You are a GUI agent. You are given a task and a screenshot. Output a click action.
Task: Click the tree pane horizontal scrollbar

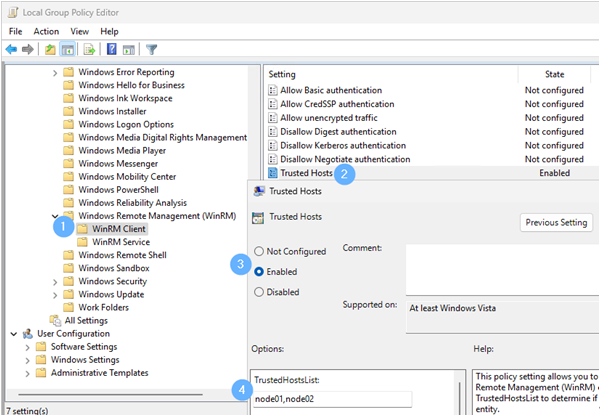pos(110,394)
